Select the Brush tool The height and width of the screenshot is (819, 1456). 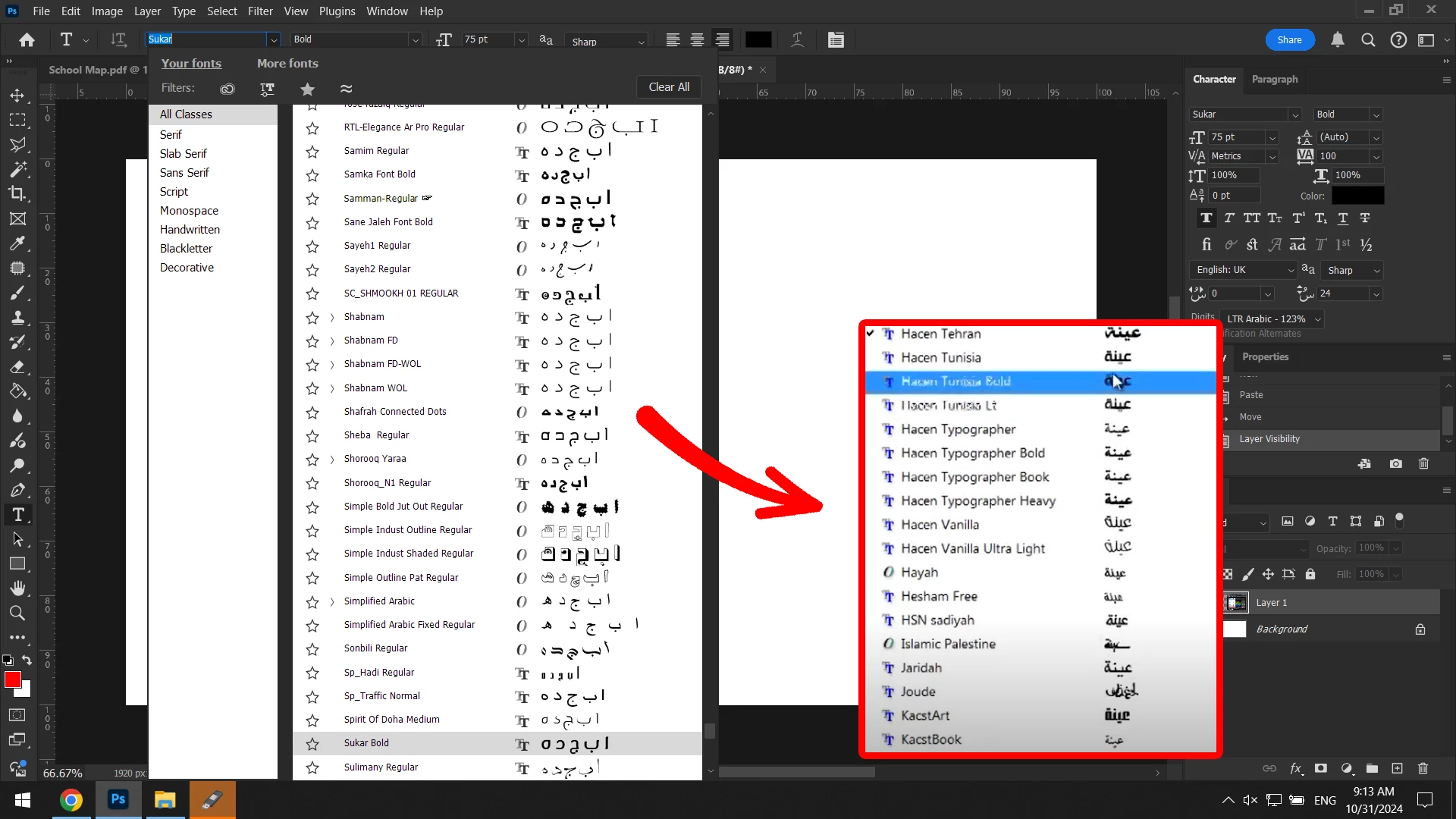point(17,293)
